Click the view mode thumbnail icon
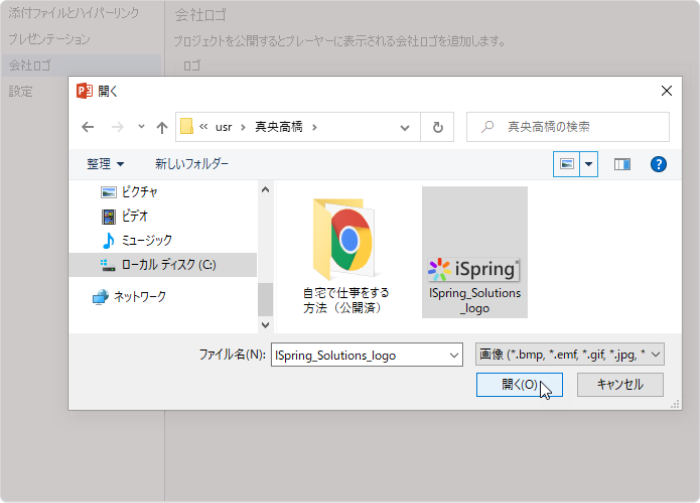This screenshot has width=700, height=503. point(567,164)
